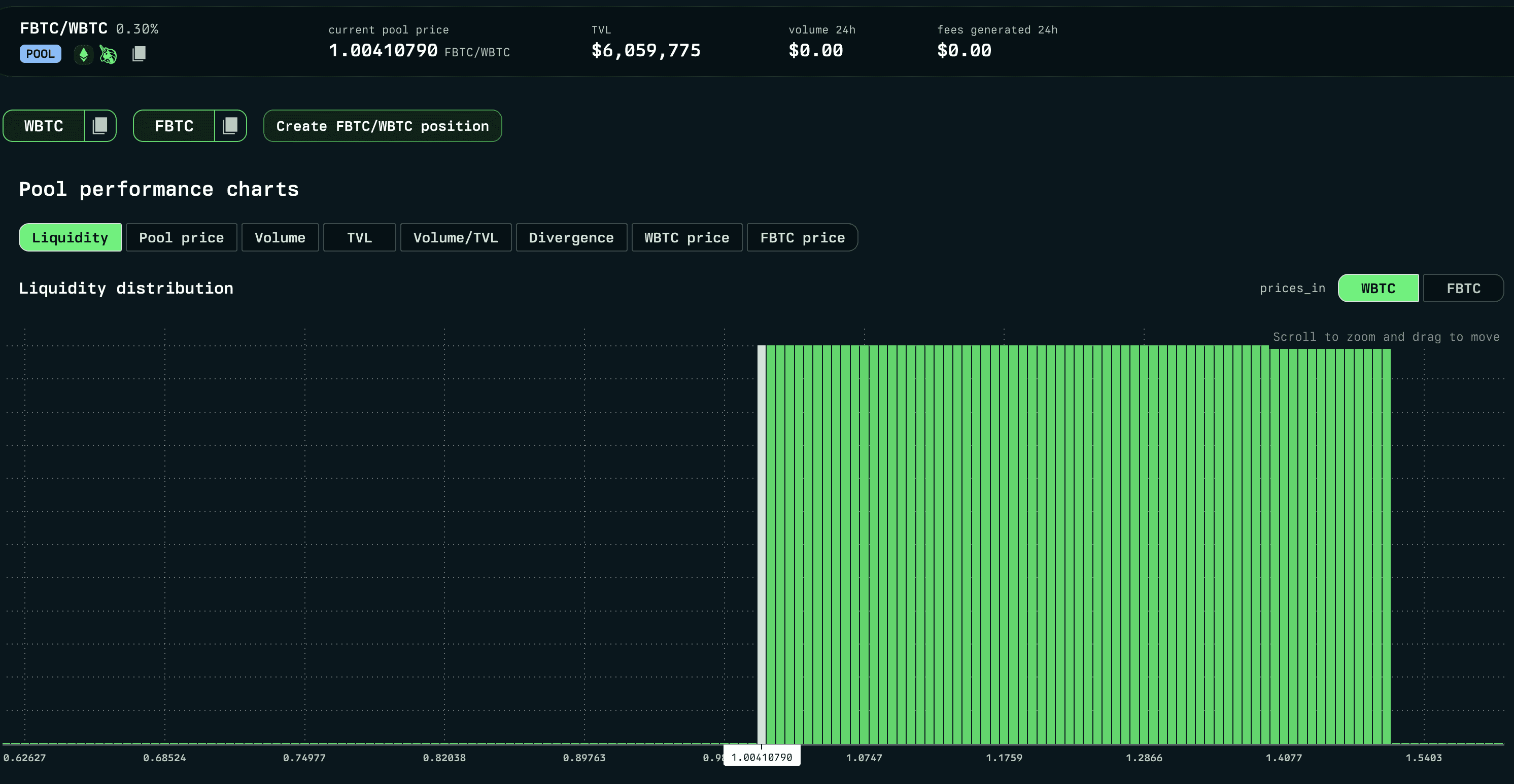
Task: Switch to the Divergence tab
Action: pyautogui.click(x=571, y=237)
